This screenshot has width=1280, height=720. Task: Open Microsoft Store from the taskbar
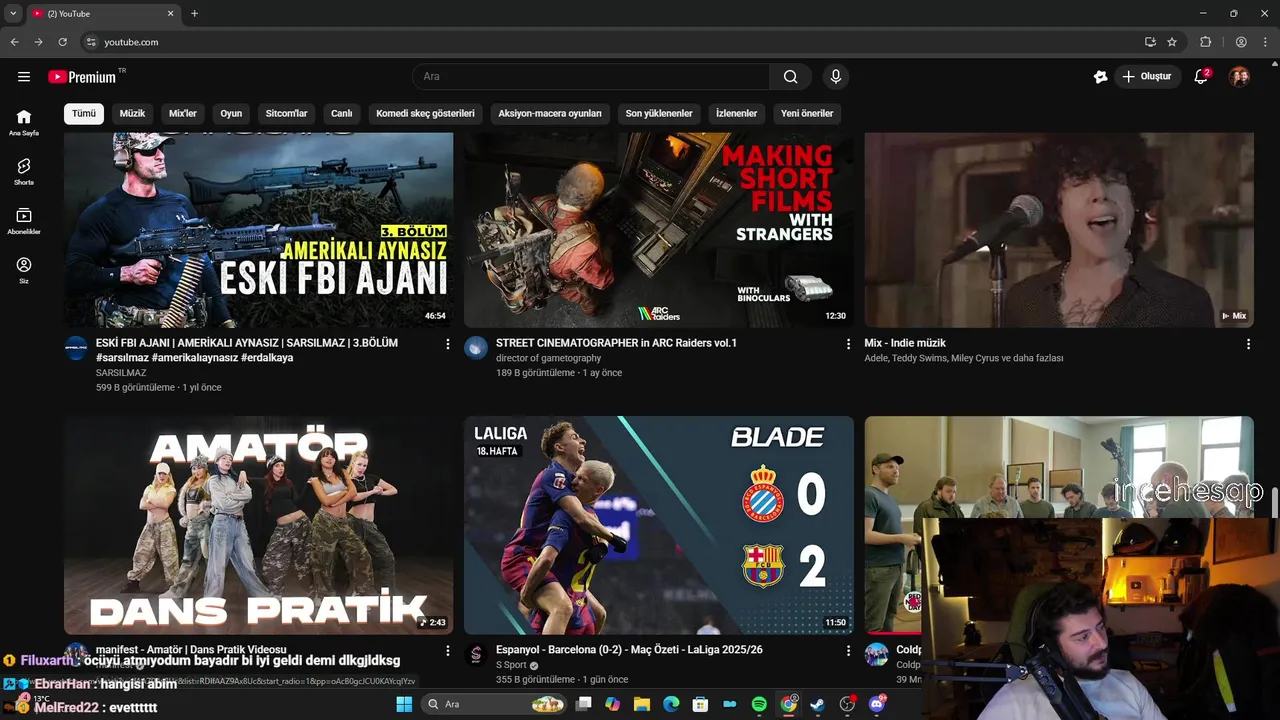701,704
